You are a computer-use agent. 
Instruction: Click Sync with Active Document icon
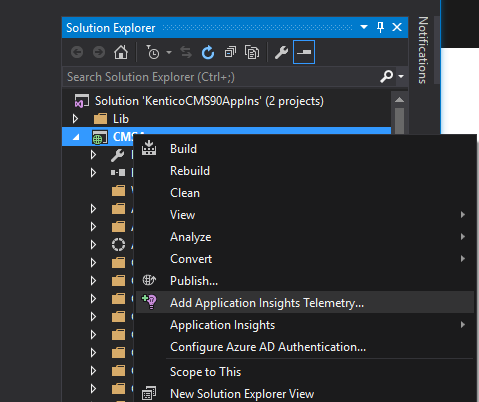[x=186, y=52]
